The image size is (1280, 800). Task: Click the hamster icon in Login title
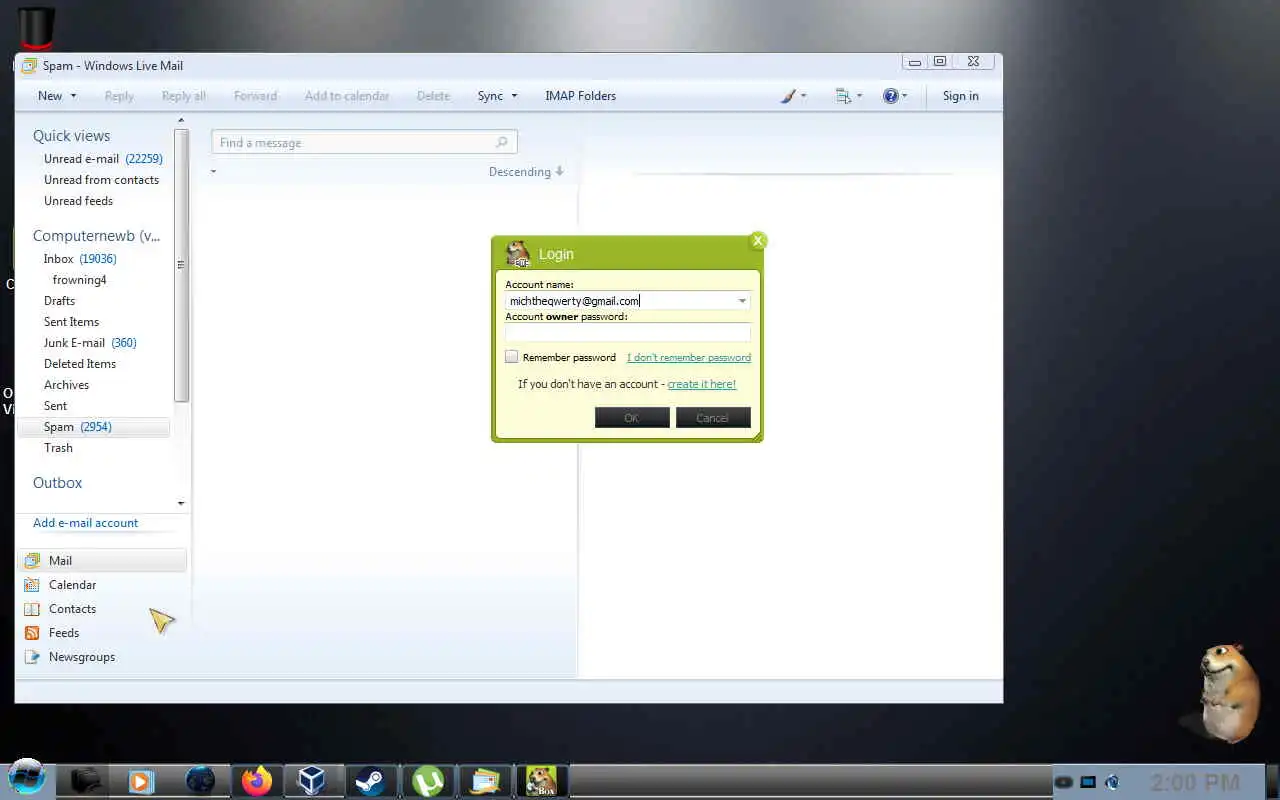(517, 254)
